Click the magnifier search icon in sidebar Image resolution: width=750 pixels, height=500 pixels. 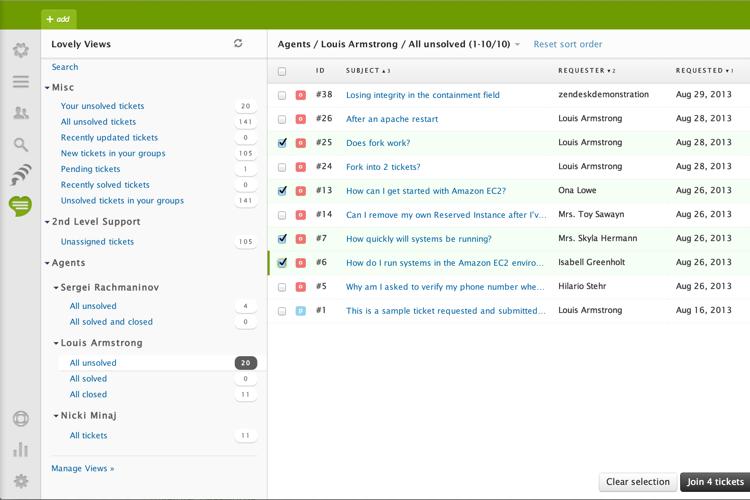[x=20, y=145]
